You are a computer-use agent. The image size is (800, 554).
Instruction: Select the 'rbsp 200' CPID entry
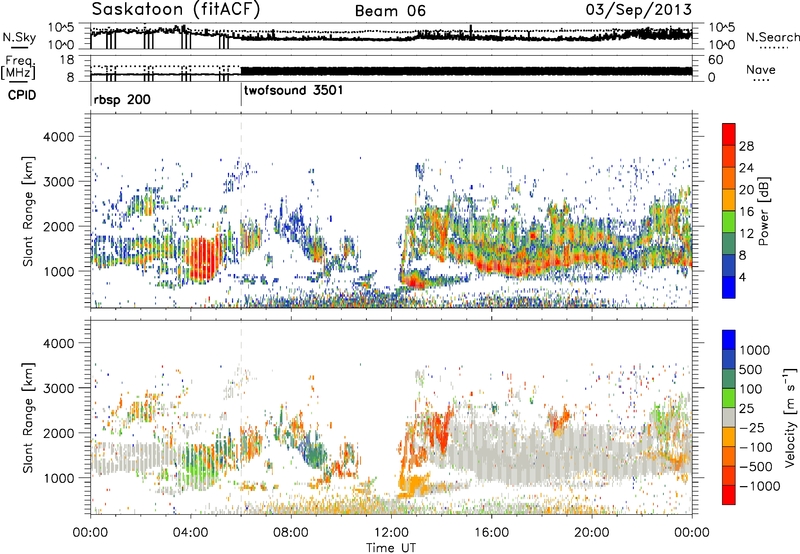[122, 99]
